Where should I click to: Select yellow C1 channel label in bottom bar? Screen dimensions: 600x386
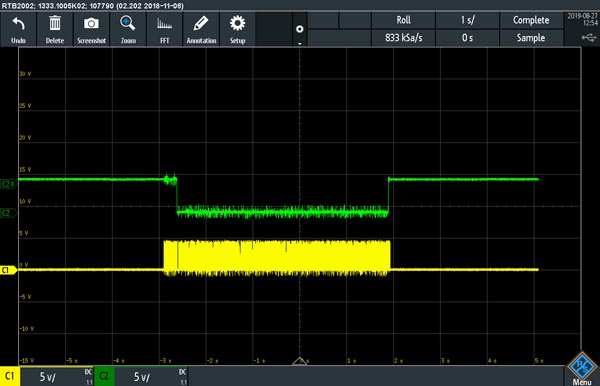10,376
